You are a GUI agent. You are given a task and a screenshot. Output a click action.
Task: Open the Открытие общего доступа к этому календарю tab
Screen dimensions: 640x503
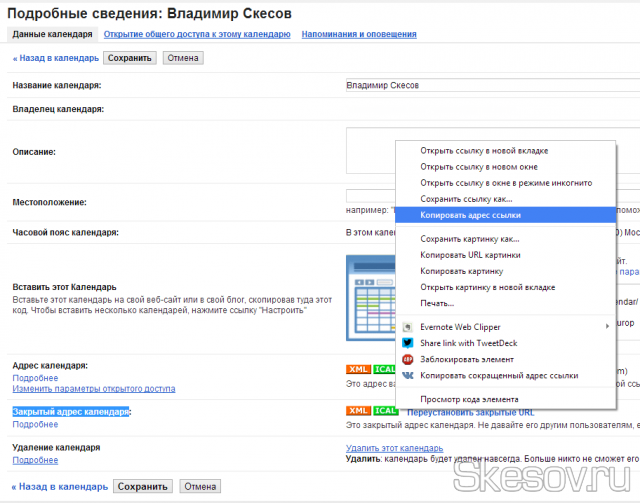coord(197,34)
